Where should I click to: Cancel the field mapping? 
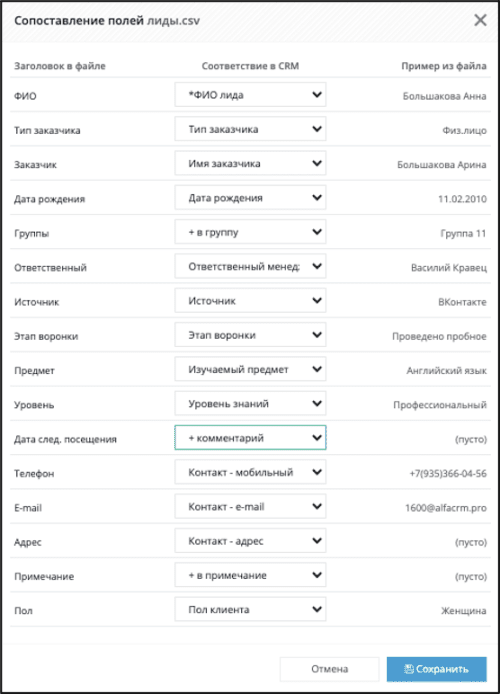coord(330,669)
